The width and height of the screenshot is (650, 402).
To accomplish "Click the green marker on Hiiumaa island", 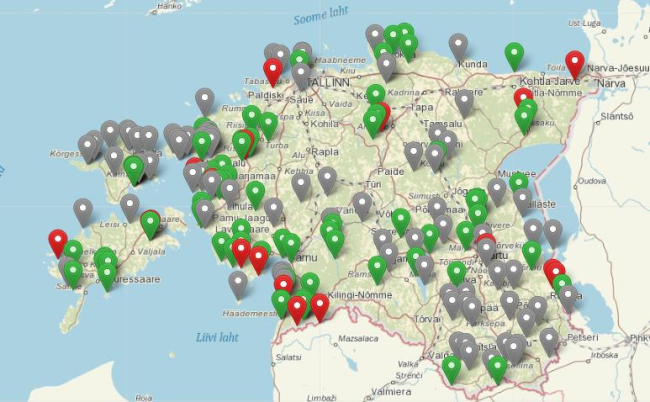I will 134,168.
